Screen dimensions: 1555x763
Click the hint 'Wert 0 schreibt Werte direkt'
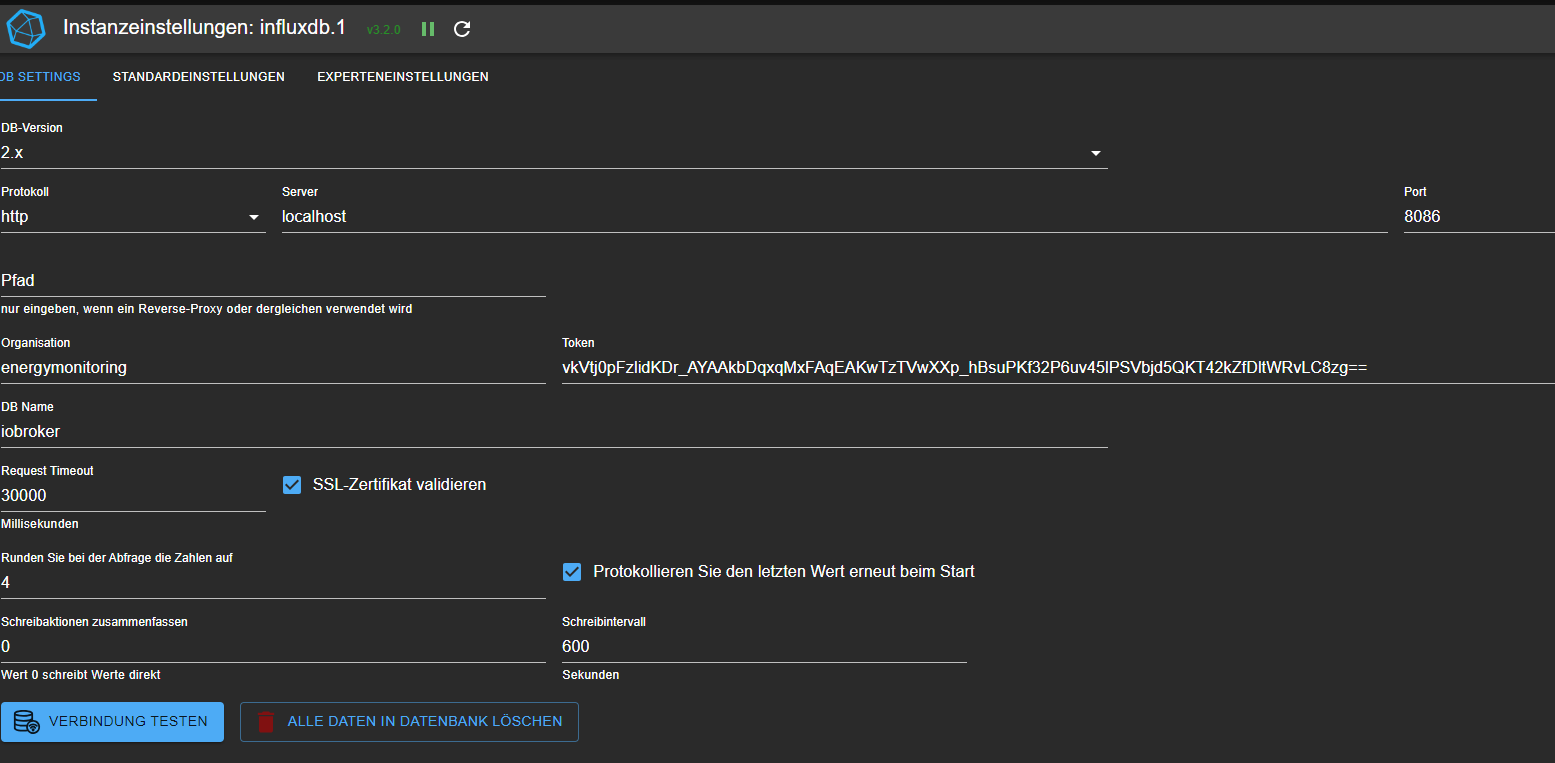[x=81, y=675]
